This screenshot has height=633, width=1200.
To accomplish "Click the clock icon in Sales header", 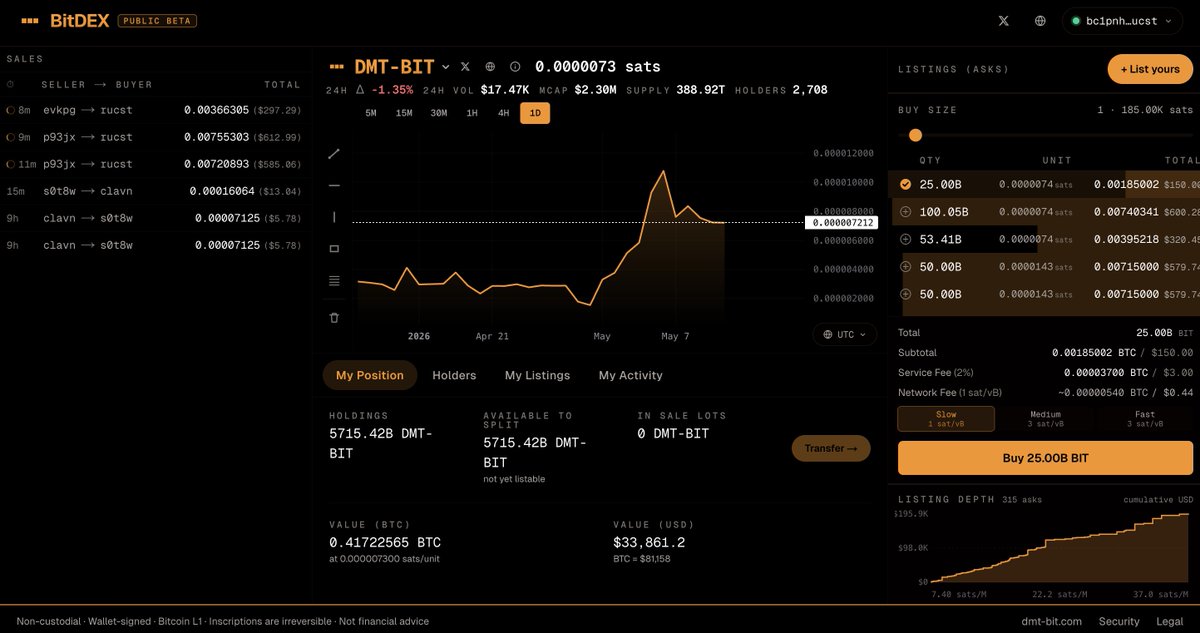I will (10, 85).
